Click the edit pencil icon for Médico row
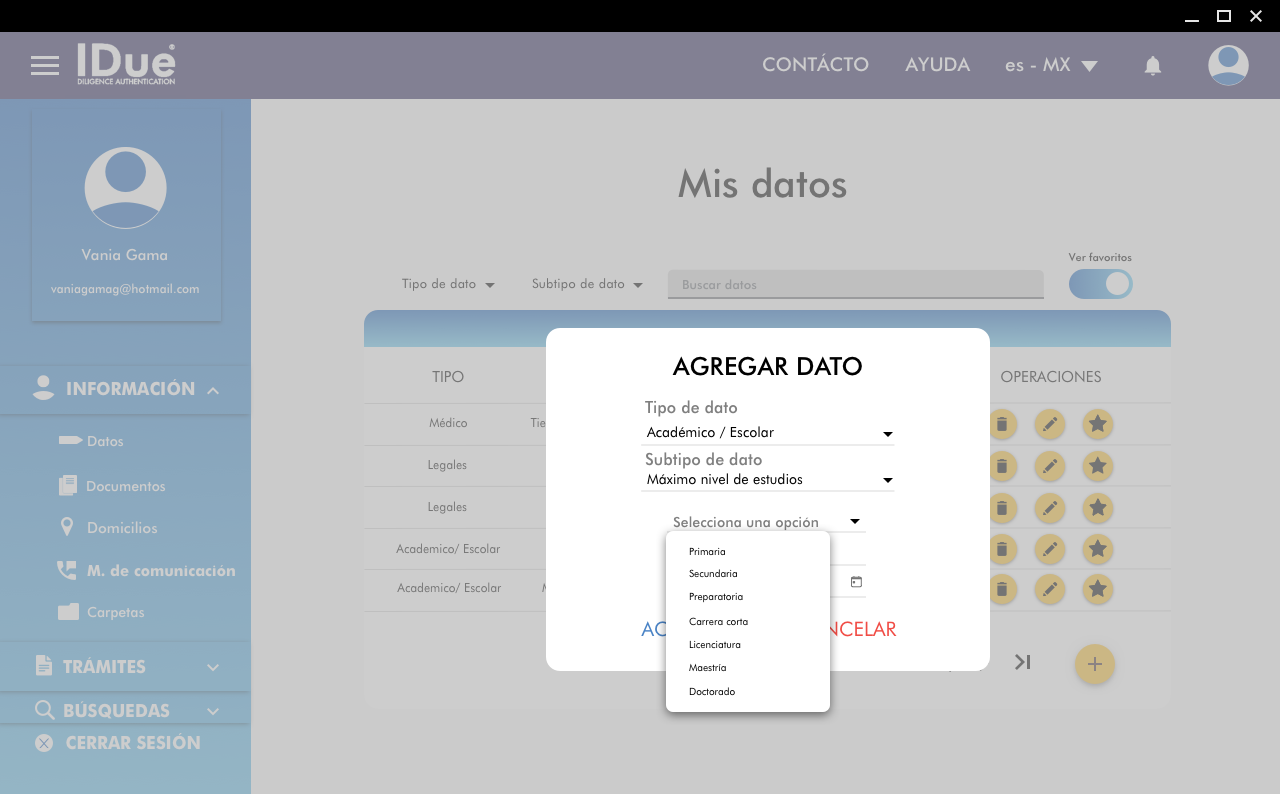This screenshot has width=1280, height=794. (x=1049, y=424)
